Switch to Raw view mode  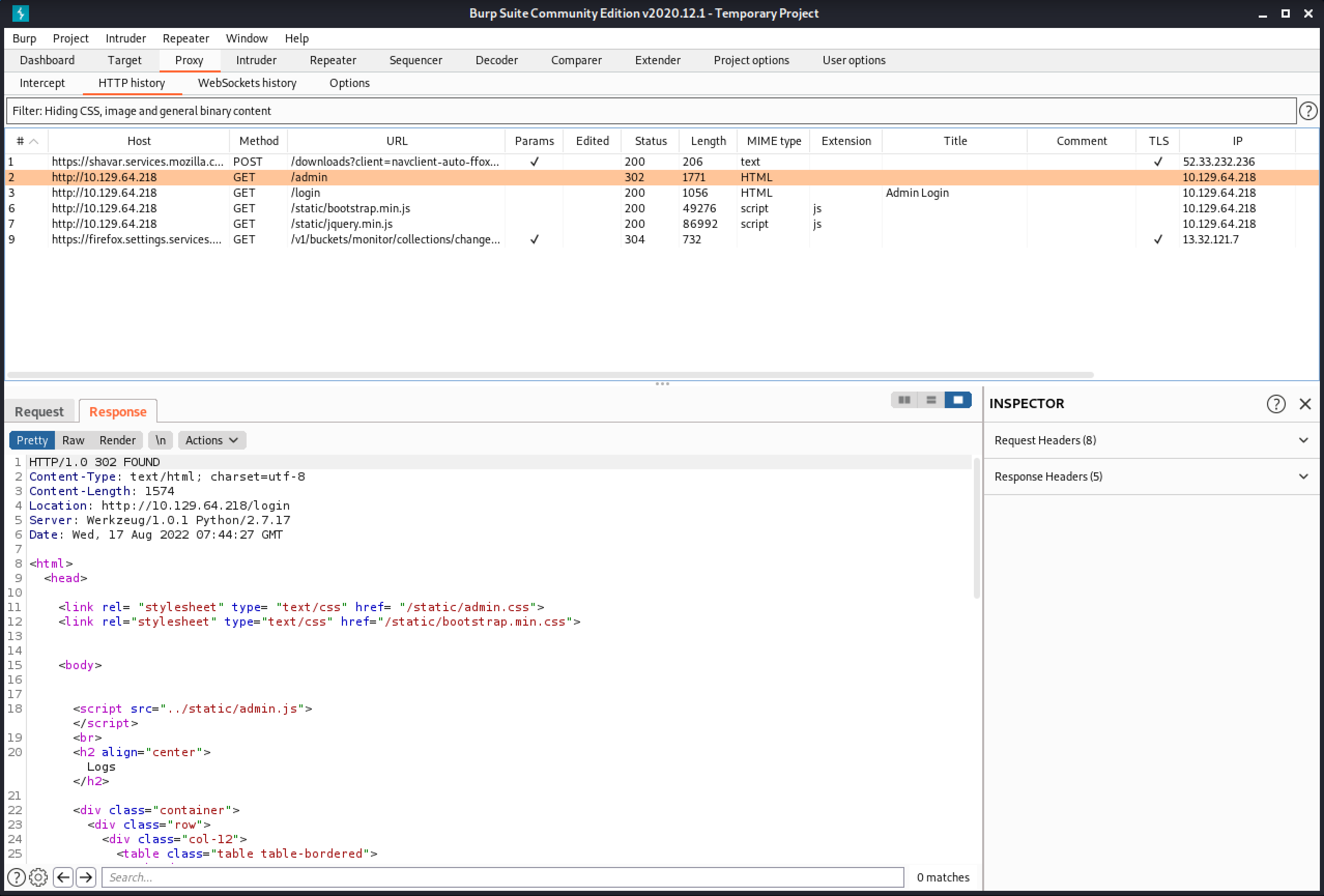coord(73,440)
